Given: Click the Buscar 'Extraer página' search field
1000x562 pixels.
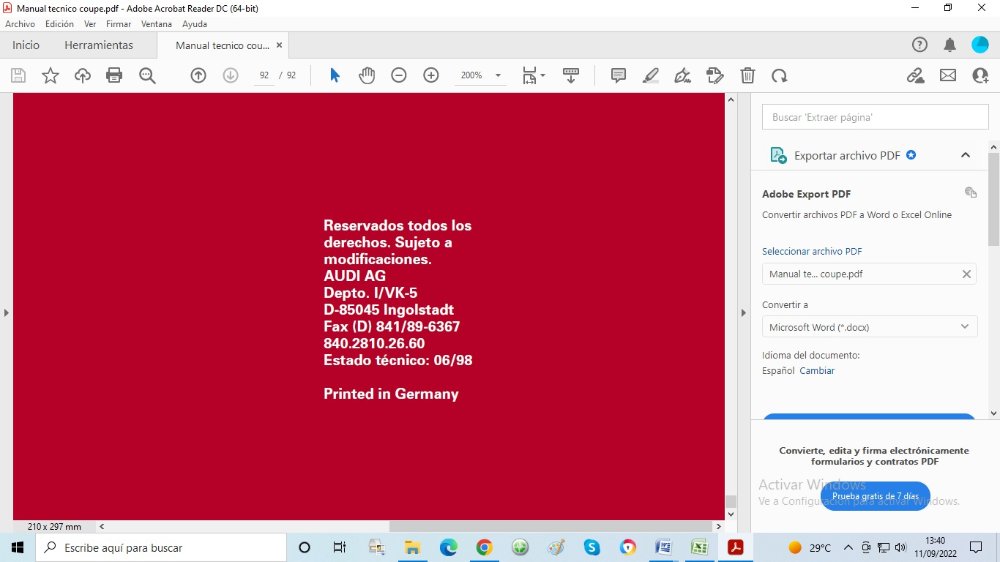Looking at the screenshot, I should (x=875, y=117).
